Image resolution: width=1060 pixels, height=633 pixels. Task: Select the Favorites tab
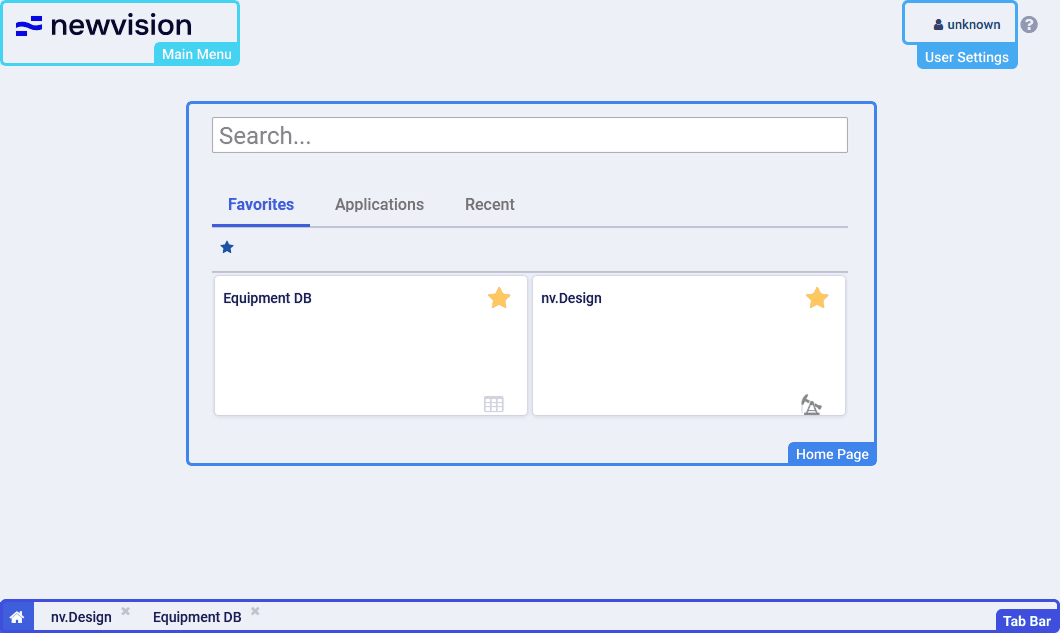click(x=261, y=204)
